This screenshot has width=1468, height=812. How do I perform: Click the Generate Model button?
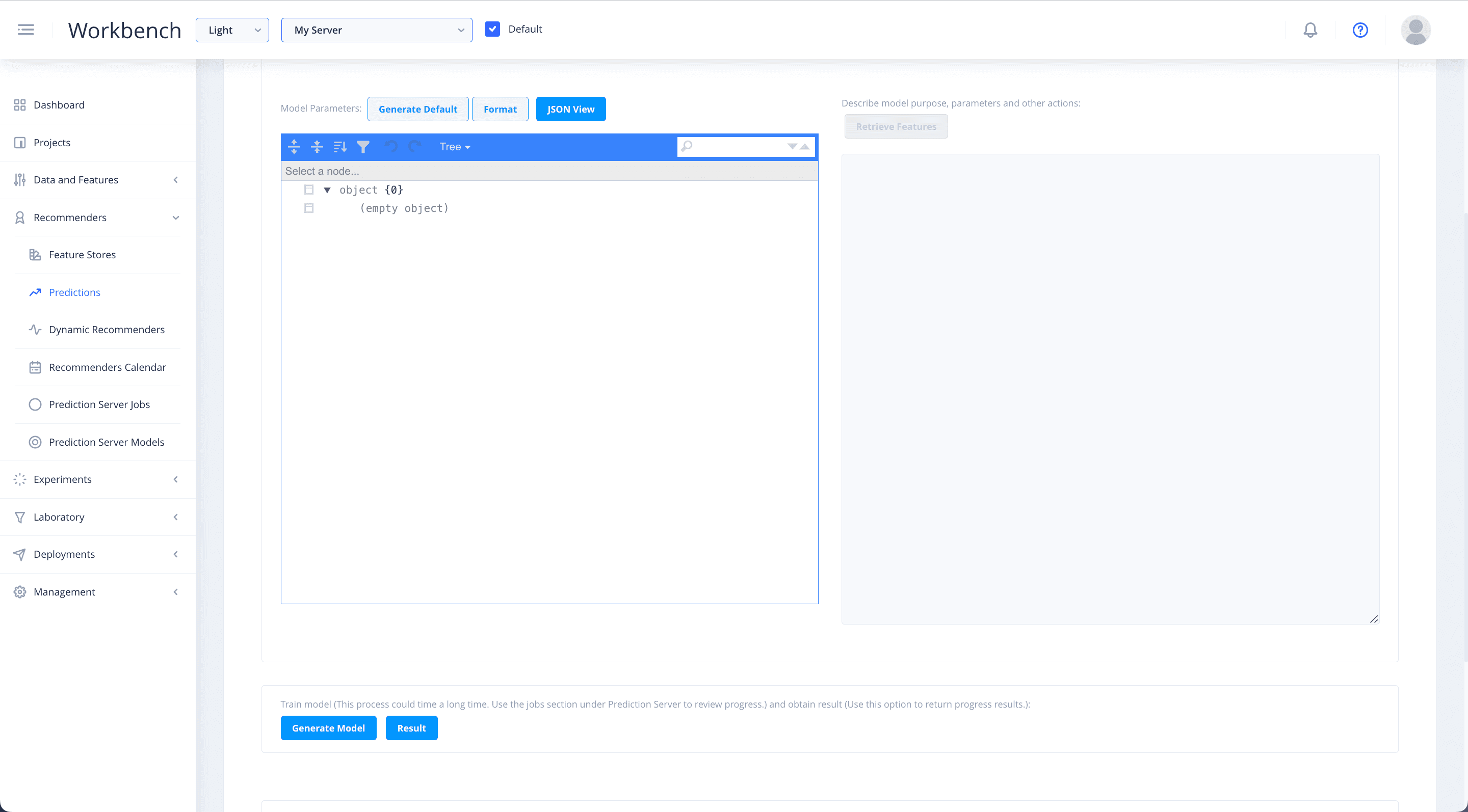328,728
